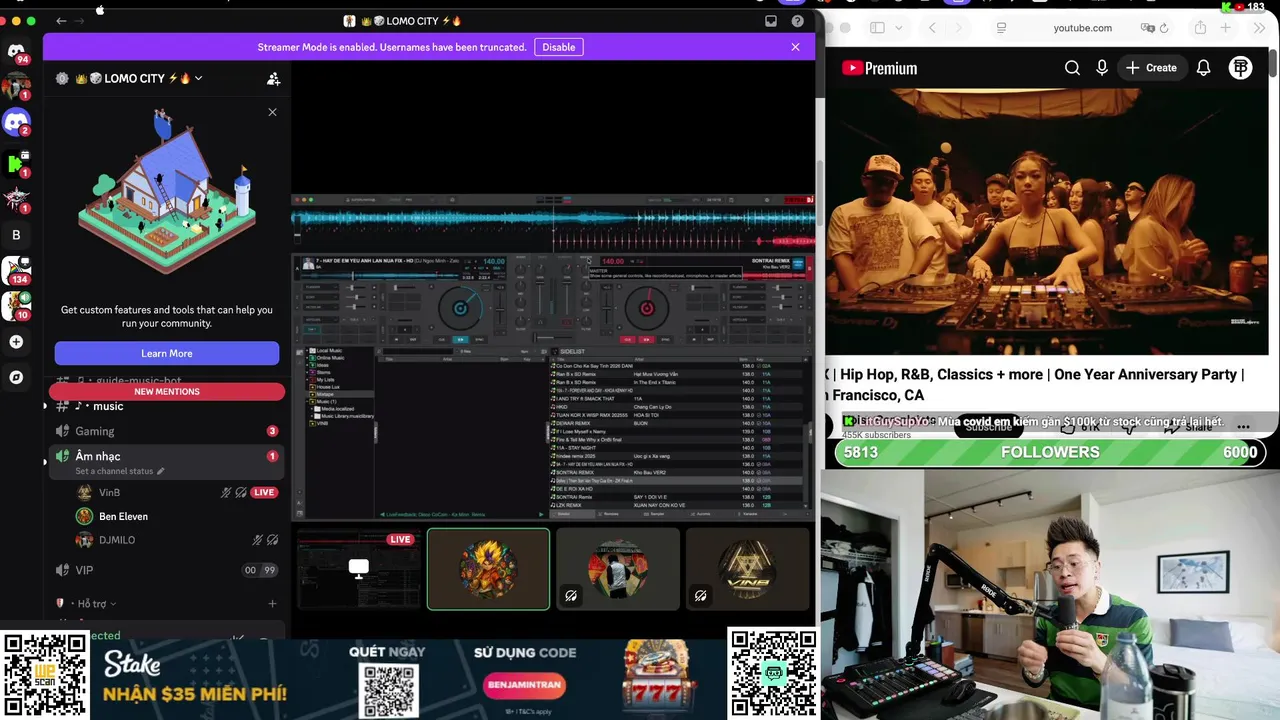The image size is (1280, 720).
Task: Go to YouTube Premium home logo
Action: tap(879, 68)
